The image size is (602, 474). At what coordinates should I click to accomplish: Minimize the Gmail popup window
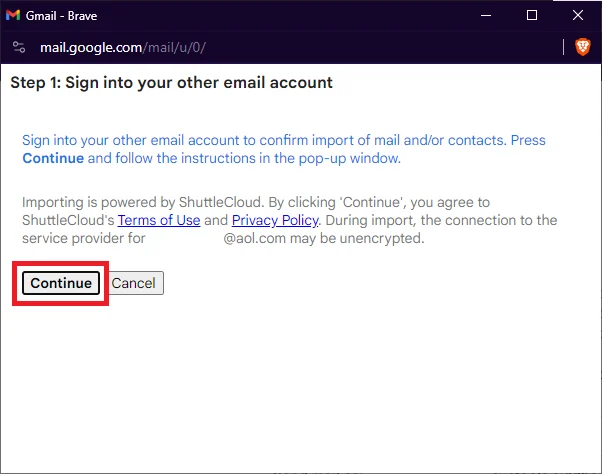(486, 15)
